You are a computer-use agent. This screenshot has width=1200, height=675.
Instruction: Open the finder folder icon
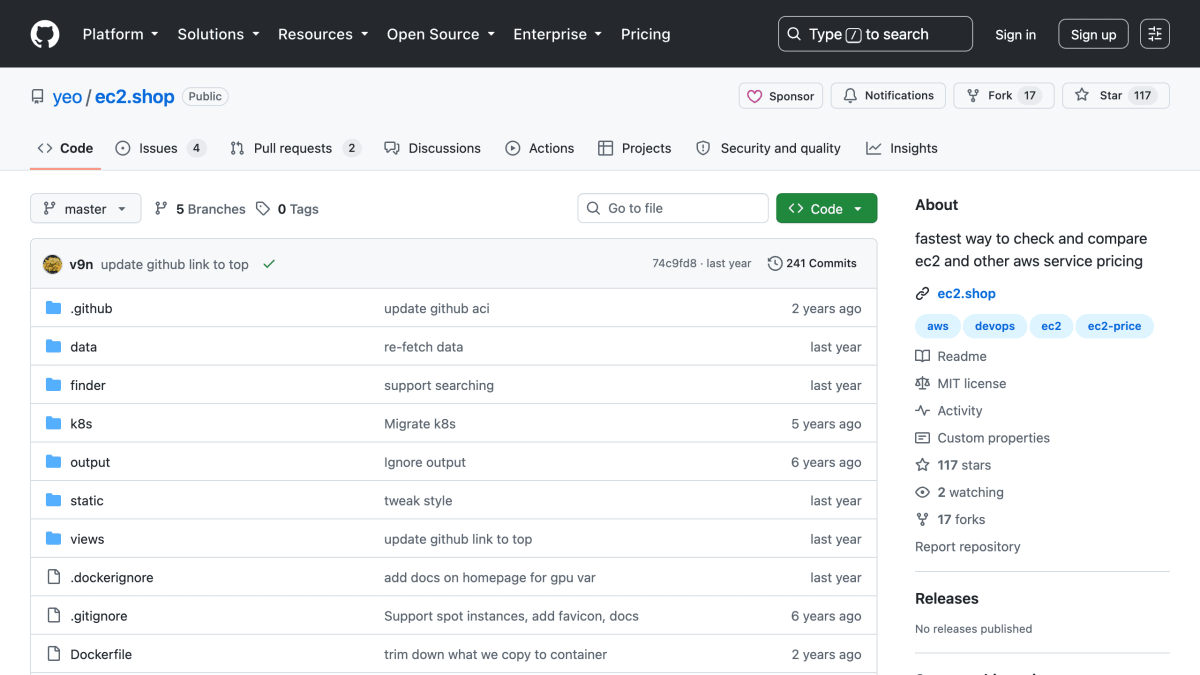54,385
